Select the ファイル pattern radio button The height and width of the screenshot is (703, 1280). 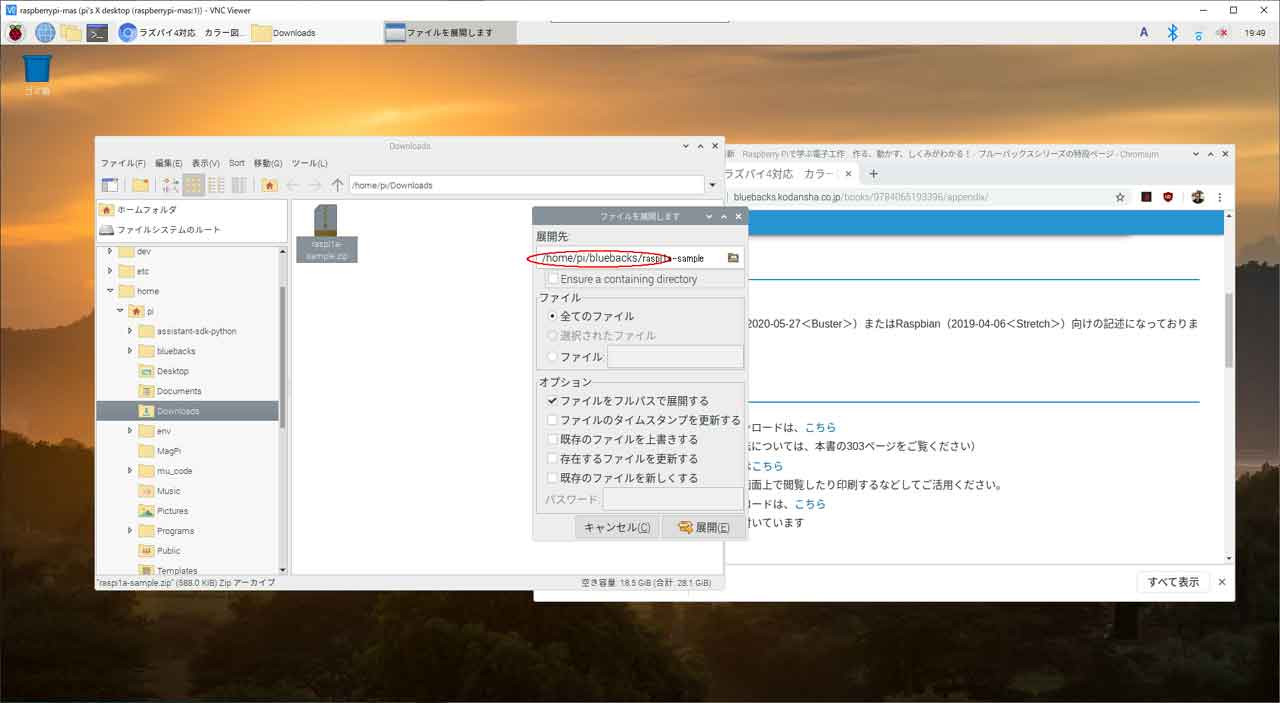click(552, 357)
